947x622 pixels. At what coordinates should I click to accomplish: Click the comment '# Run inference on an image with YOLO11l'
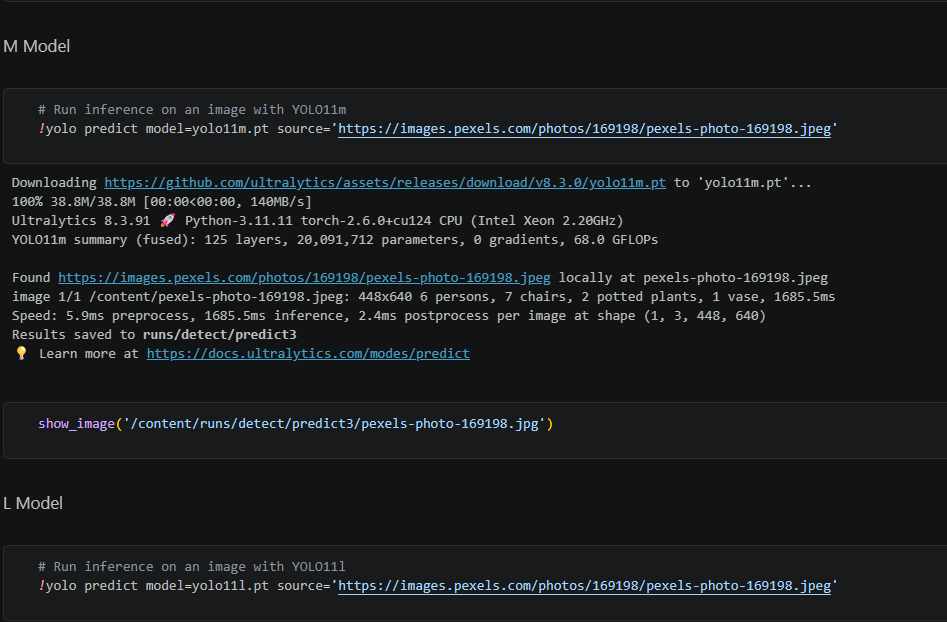tap(192, 567)
